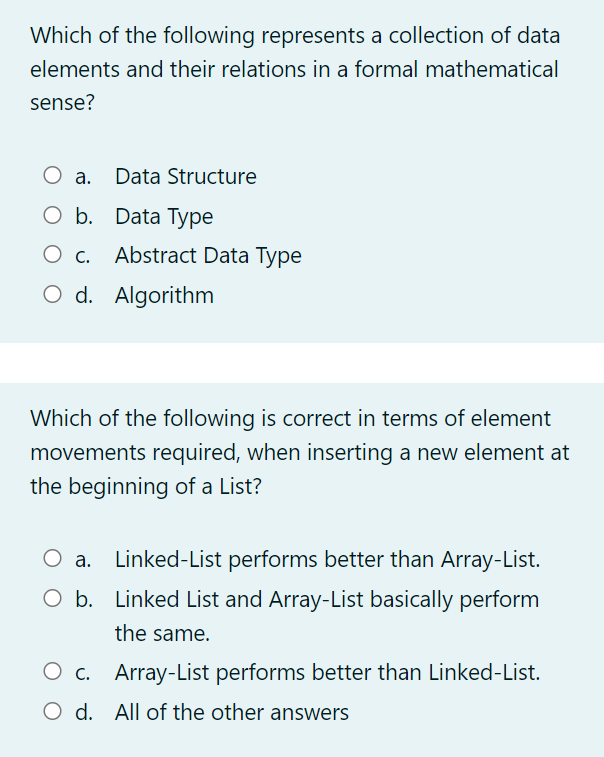The height and width of the screenshot is (757, 604).
Task: Select the radio button for Data Structure
Action: pyautogui.click(x=52, y=175)
